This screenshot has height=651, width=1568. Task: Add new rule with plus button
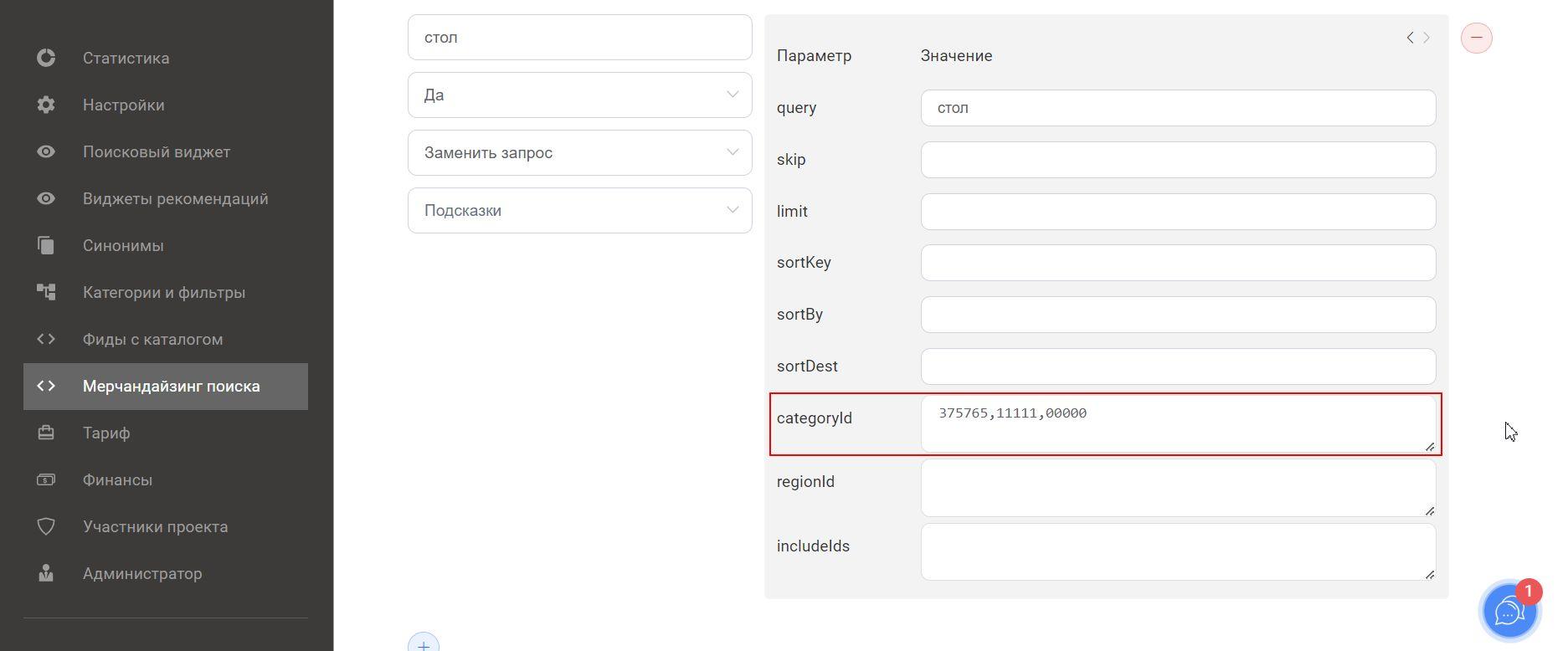tap(424, 643)
